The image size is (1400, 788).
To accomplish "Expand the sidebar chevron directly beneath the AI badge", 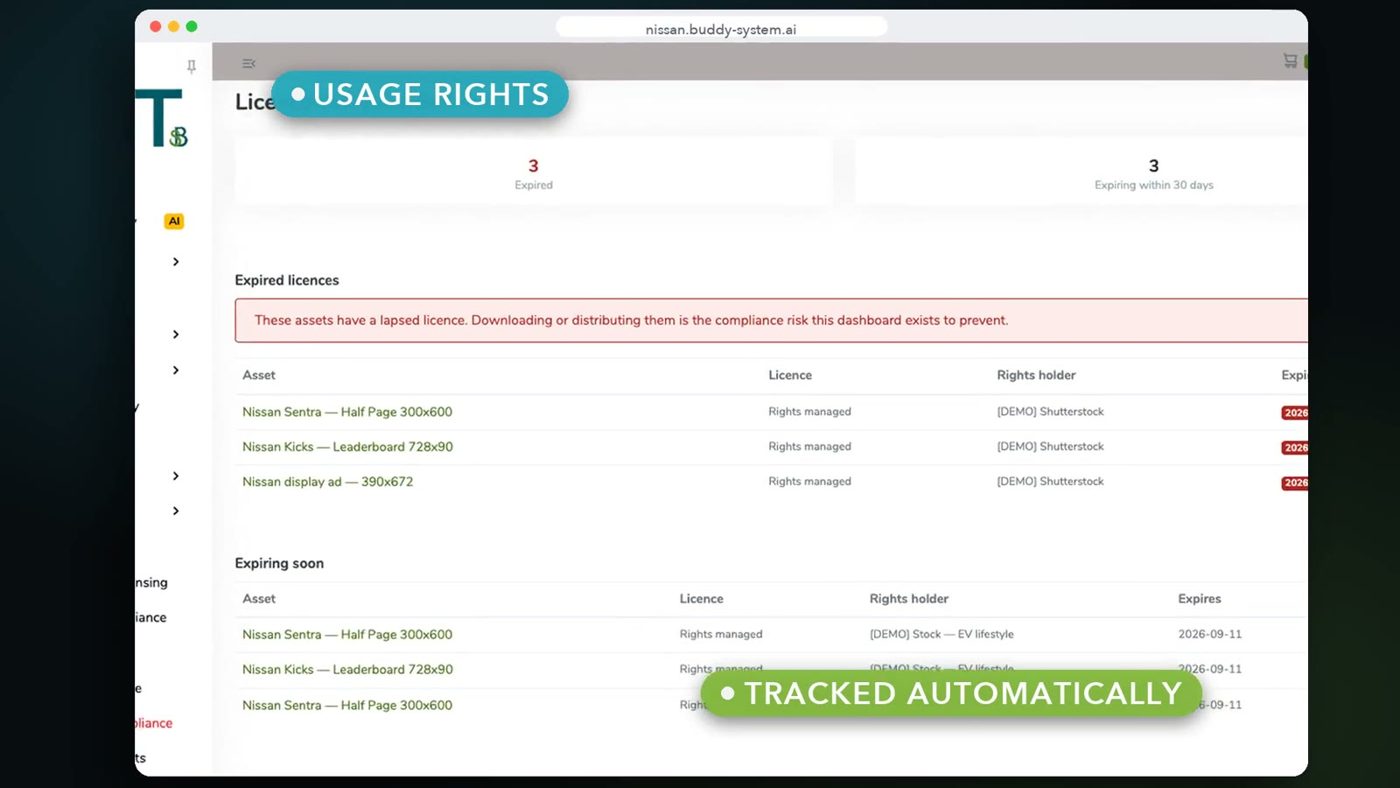I will pos(176,262).
